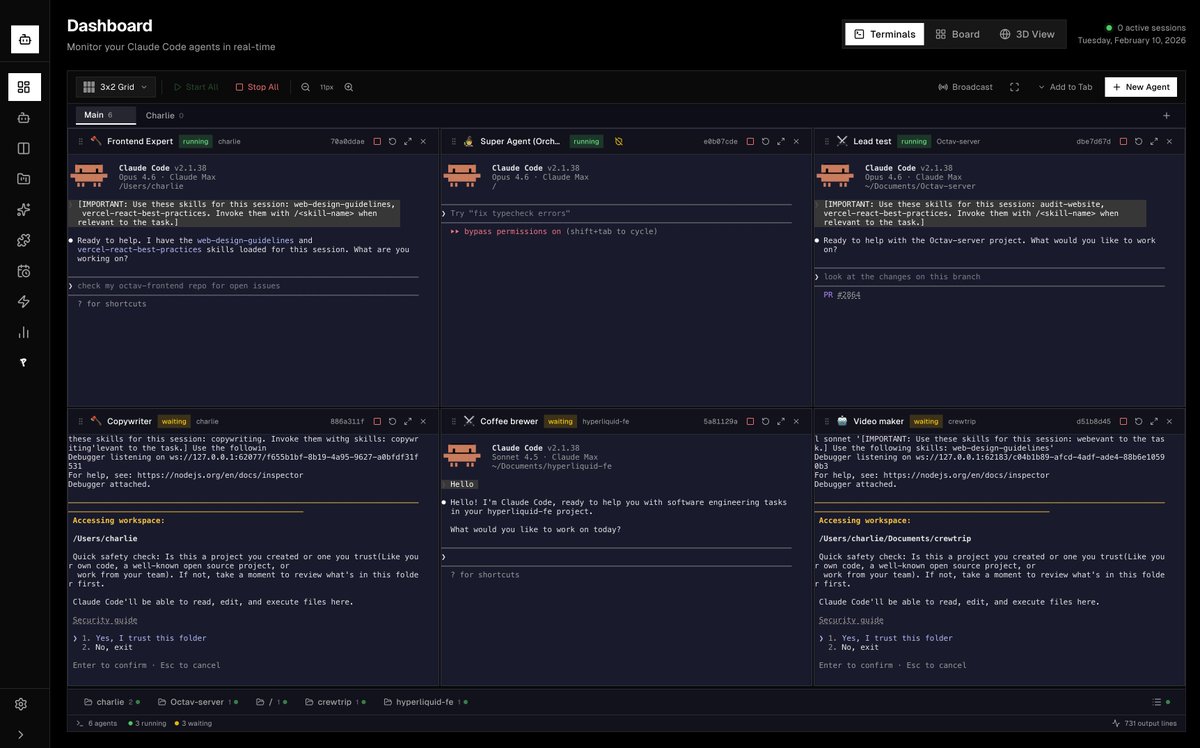
Task: Click the Frontend Expert prompt input line
Action: tap(243, 286)
